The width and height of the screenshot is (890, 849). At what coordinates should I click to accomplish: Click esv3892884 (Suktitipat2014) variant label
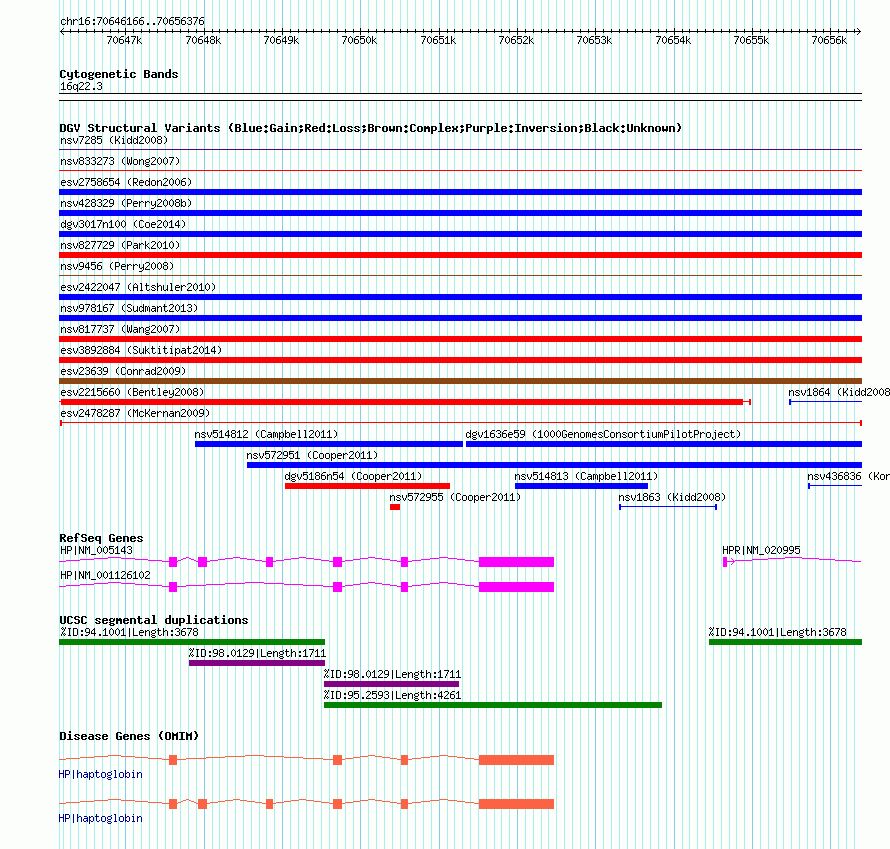pos(141,350)
